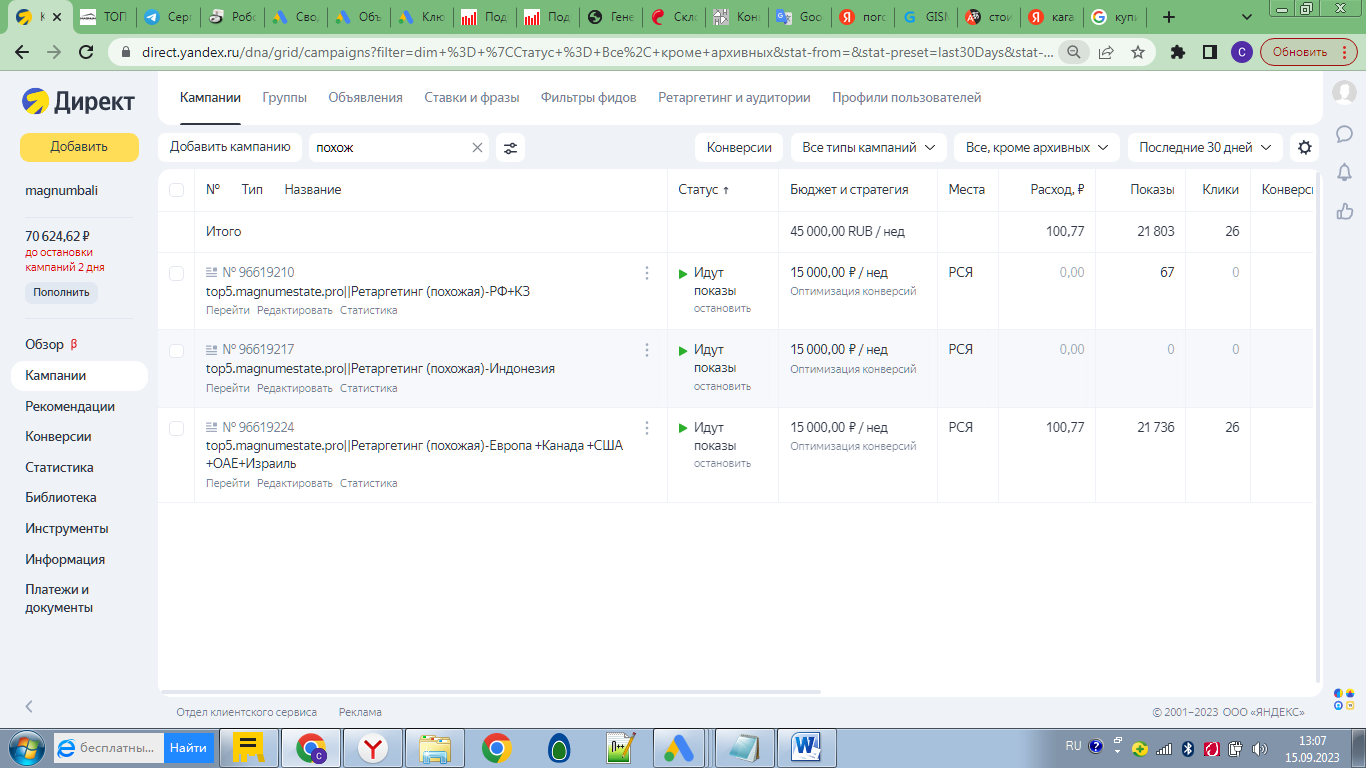Click the browser Обновить button

click(1309, 52)
